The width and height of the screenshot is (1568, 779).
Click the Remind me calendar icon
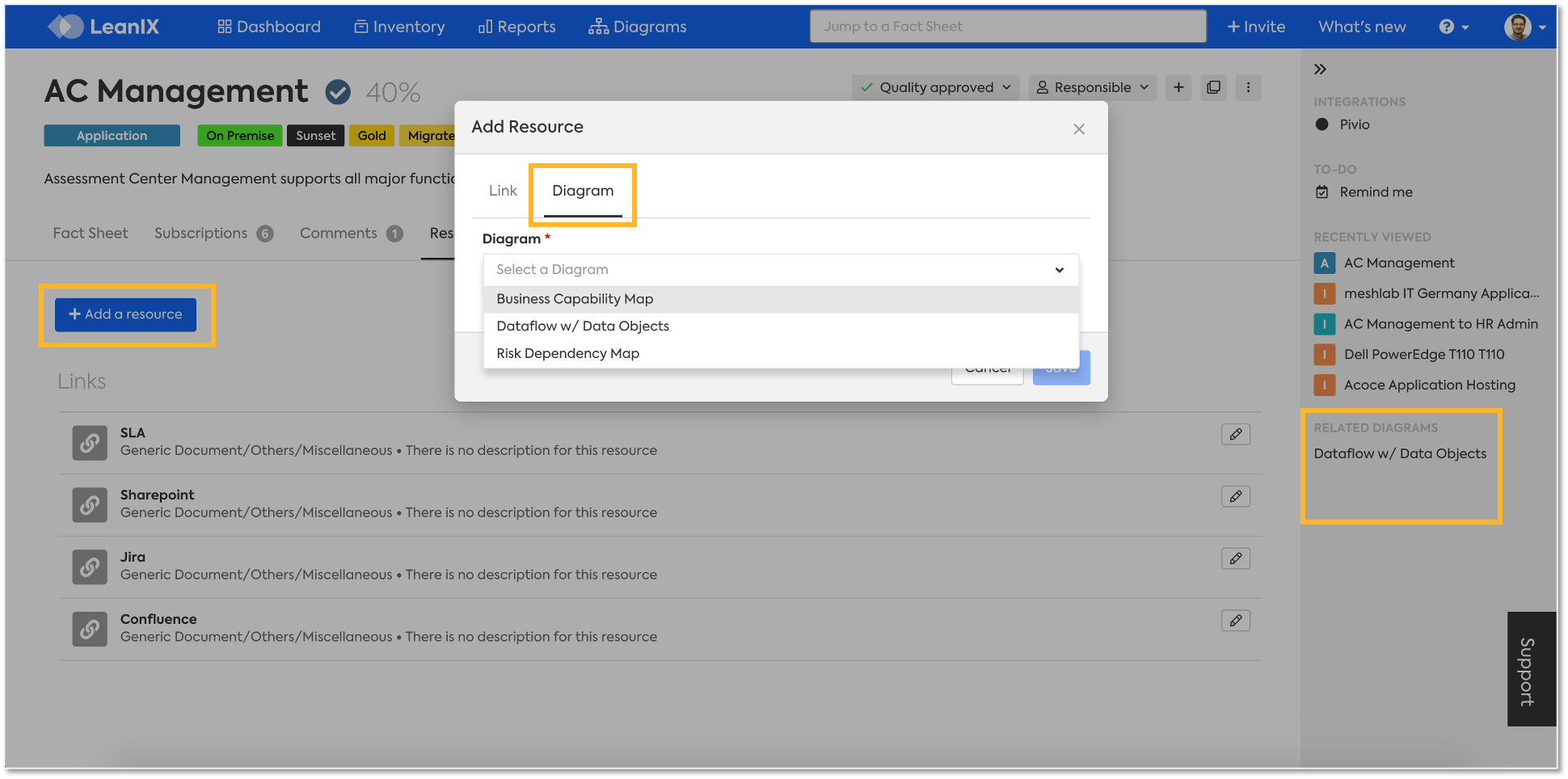tap(1322, 192)
